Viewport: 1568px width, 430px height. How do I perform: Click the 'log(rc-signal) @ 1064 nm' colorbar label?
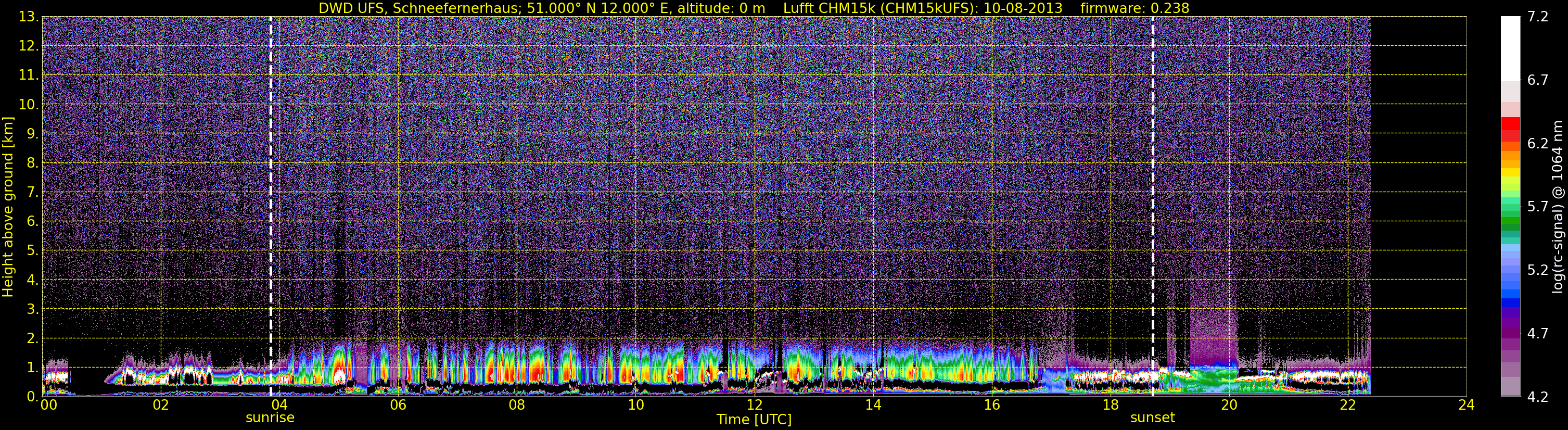coord(1558,207)
